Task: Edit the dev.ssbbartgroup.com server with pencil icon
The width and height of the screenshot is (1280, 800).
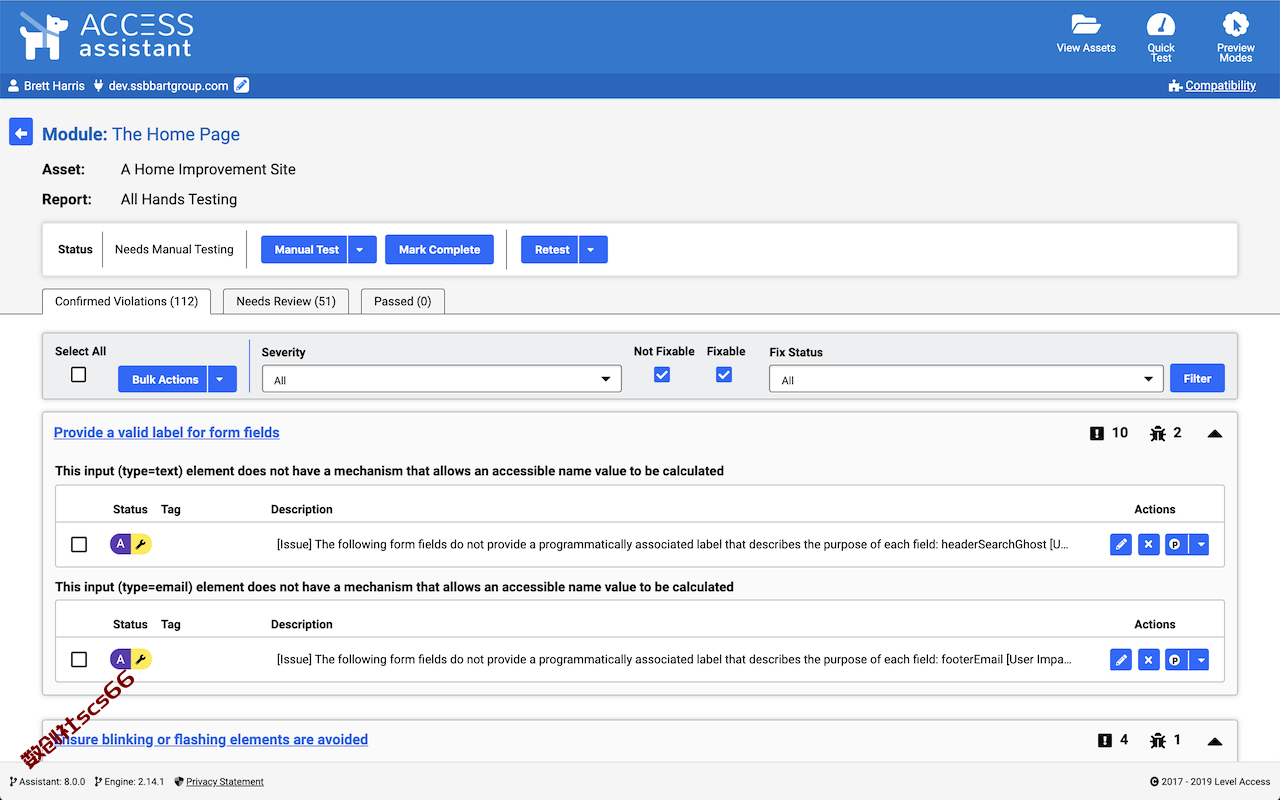Action: pos(241,86)
